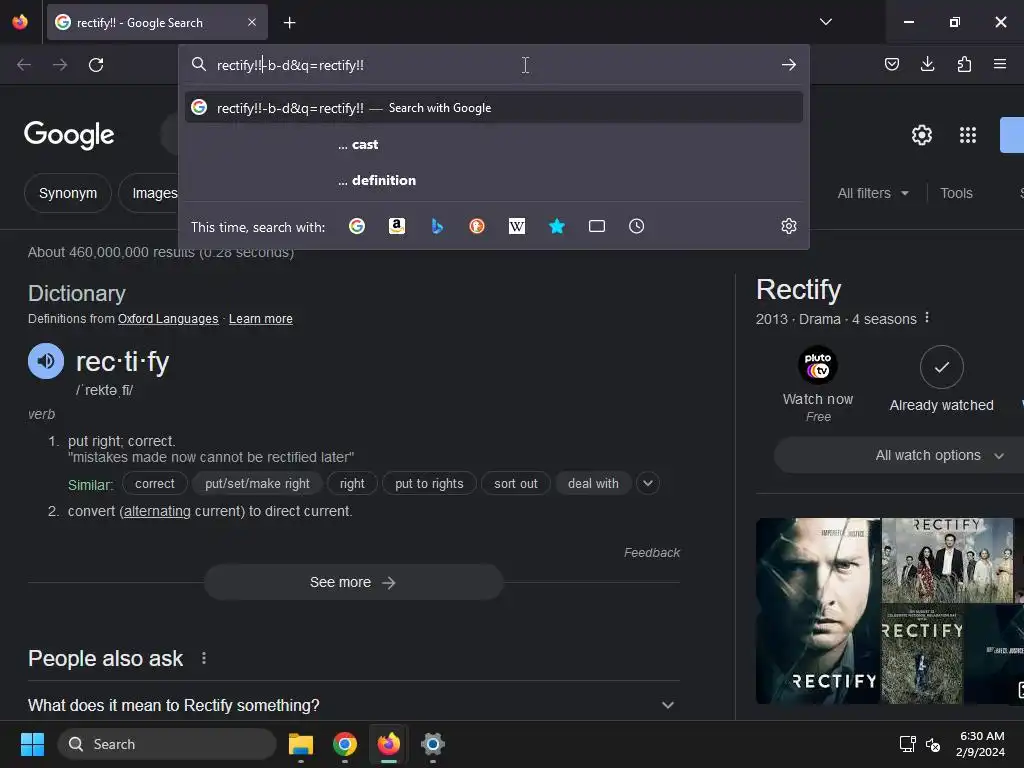The height and width of the screenshot is (768, 1024).
Task: Choose the '... definition' suggestion
Action: click(x=494, y=180)
